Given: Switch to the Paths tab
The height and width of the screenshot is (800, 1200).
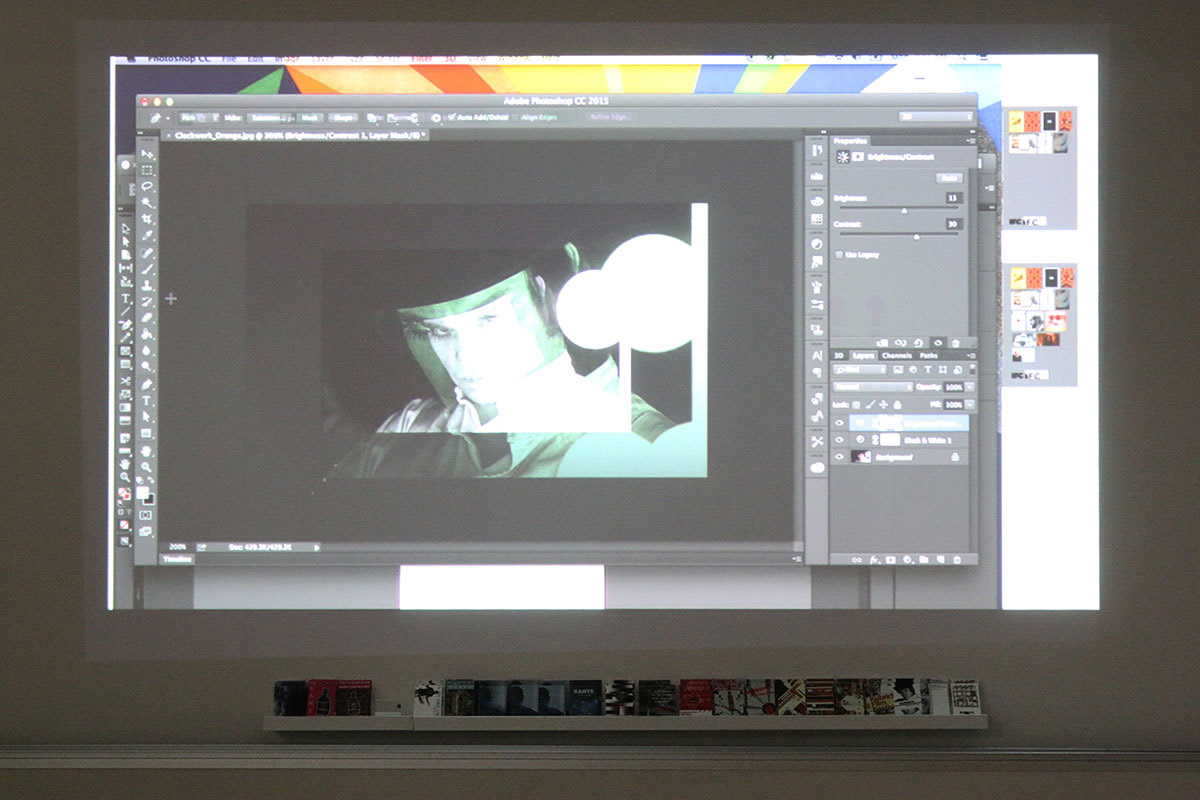Looking at the screenshot, I should pyautogui.click(x=929, y=355).
